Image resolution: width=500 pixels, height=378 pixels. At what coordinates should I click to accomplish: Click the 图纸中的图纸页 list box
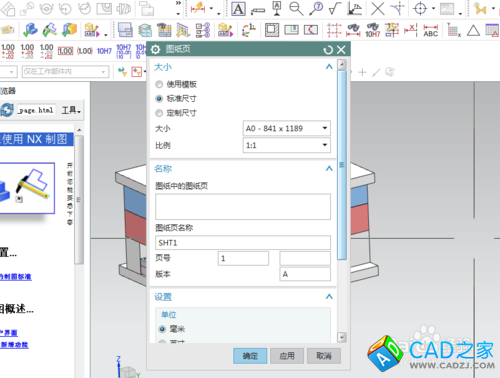pyautogui.click(x=243, y=206)
